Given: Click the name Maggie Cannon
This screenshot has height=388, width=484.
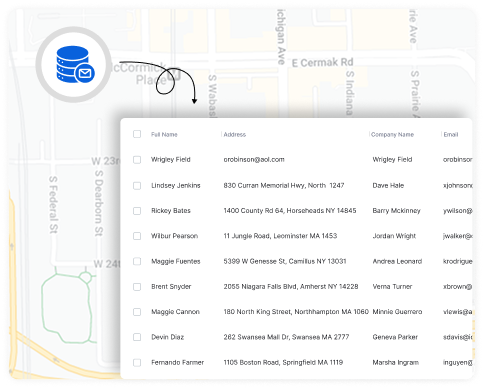Looking at the screenshot, I should pos(175,312).
